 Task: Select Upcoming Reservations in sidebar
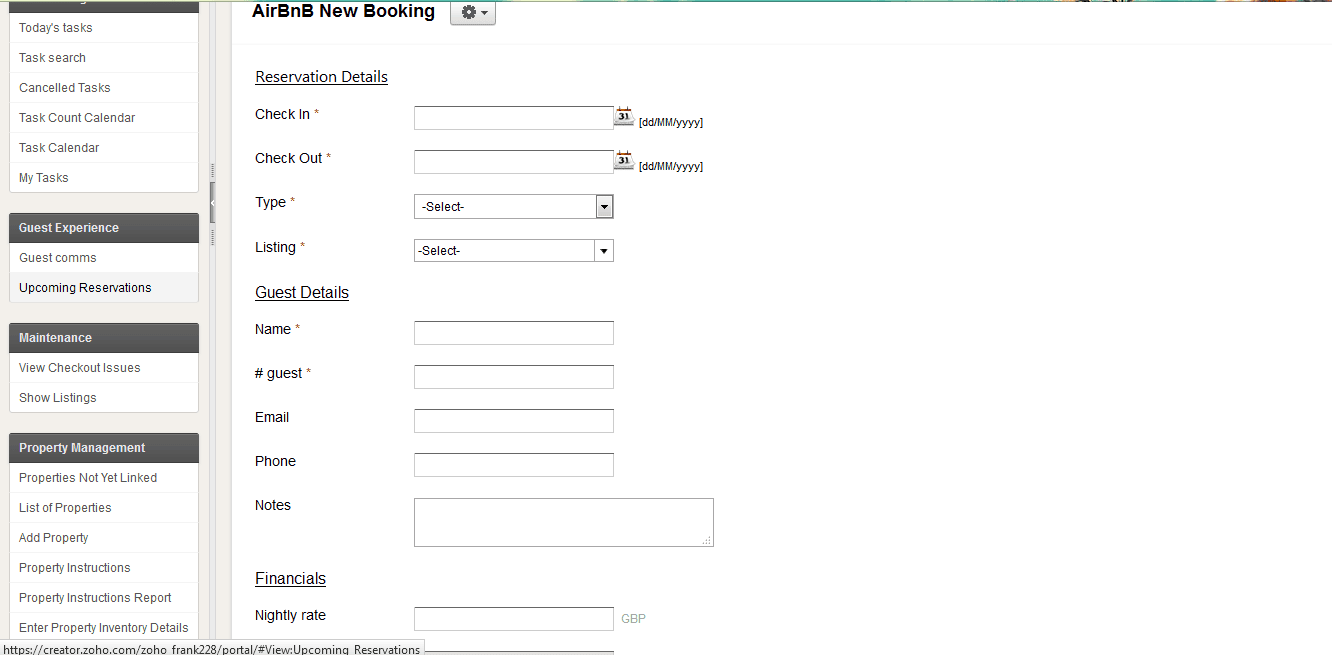pos(104,288)
